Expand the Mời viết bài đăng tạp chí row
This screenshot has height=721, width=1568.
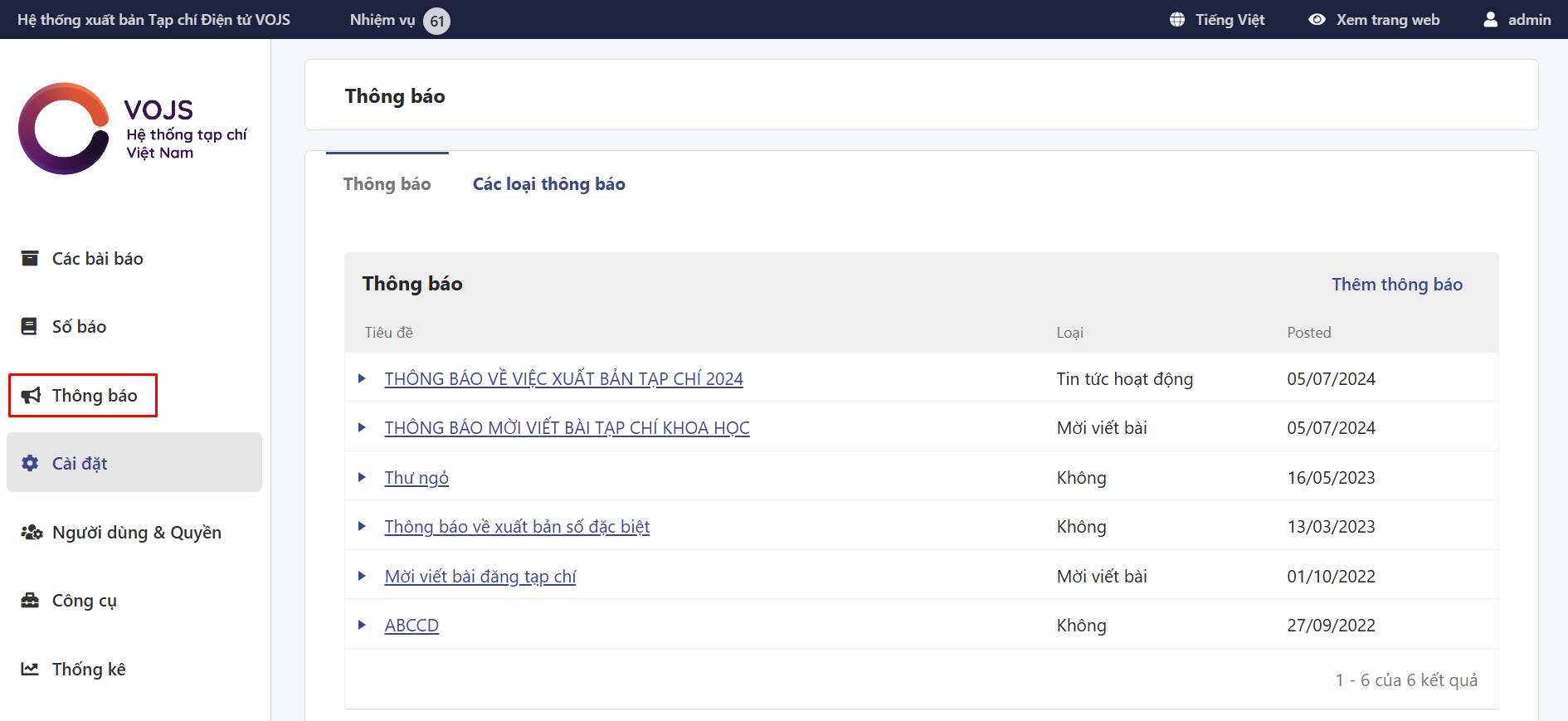click(x=362, y=576)
